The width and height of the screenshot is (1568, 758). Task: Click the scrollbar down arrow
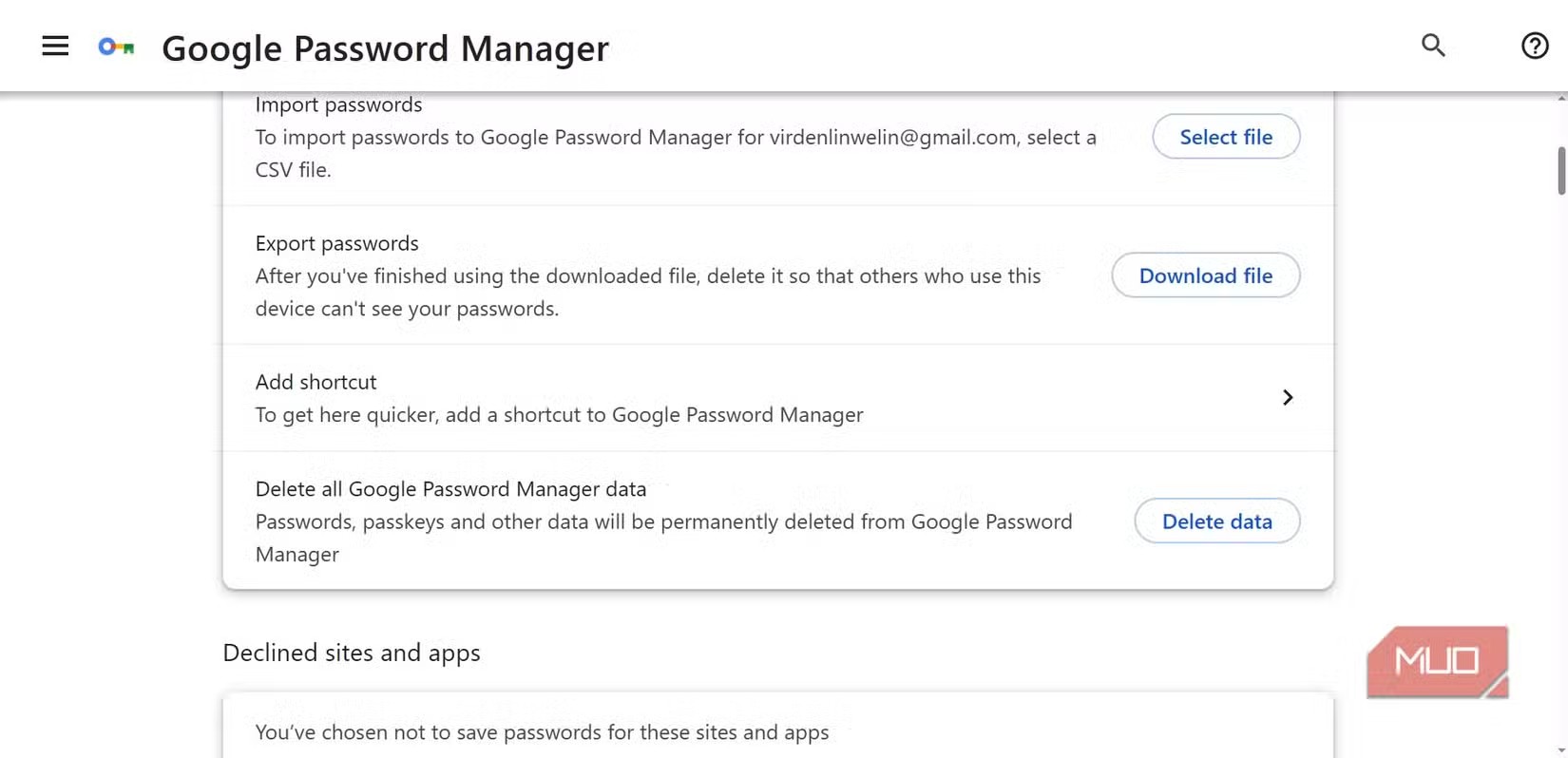[x=1561, y=751]
